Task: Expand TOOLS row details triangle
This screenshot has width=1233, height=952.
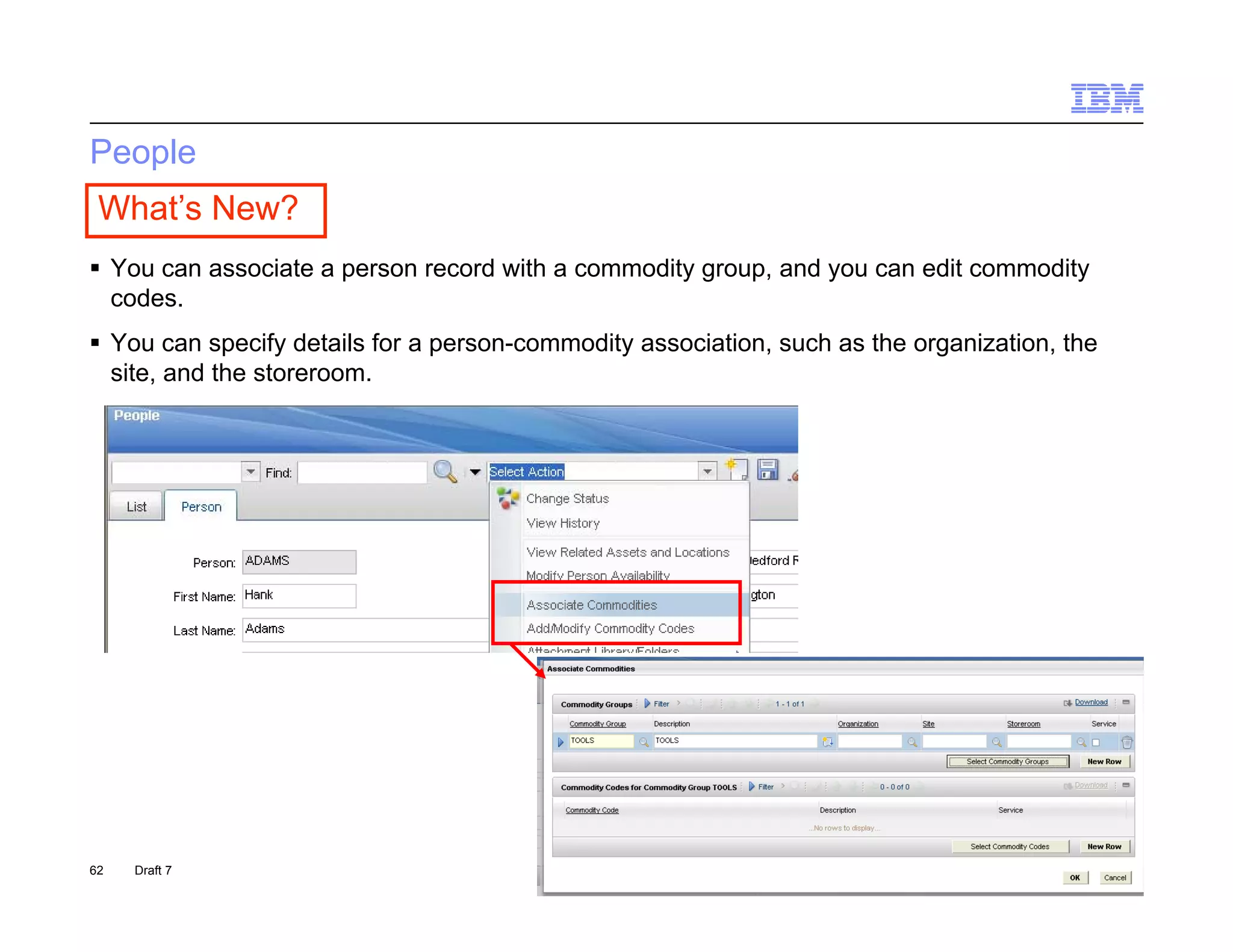Action: click(x=561, y=742)
